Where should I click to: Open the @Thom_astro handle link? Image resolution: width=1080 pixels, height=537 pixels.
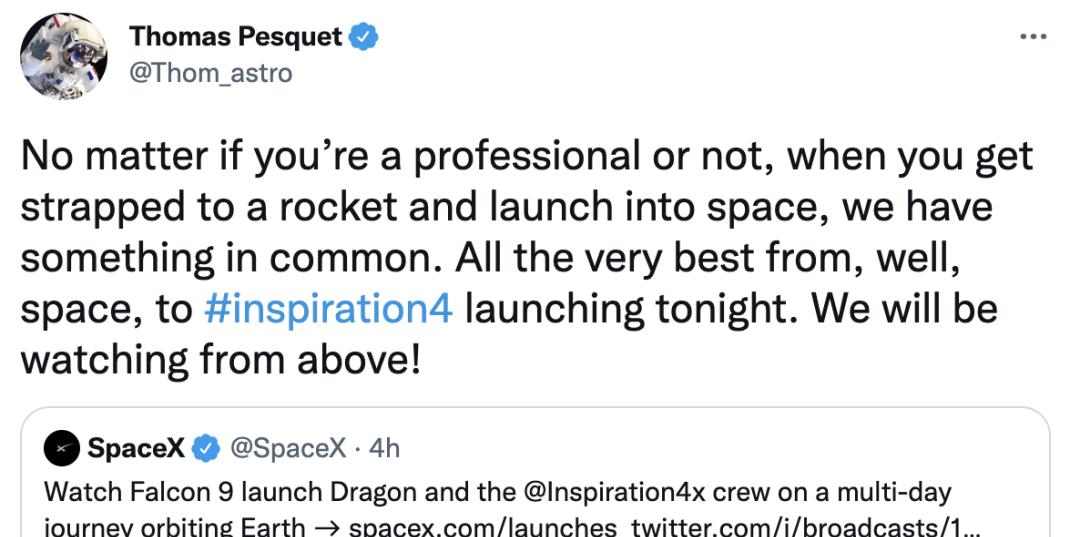click(x=210, y=73)
